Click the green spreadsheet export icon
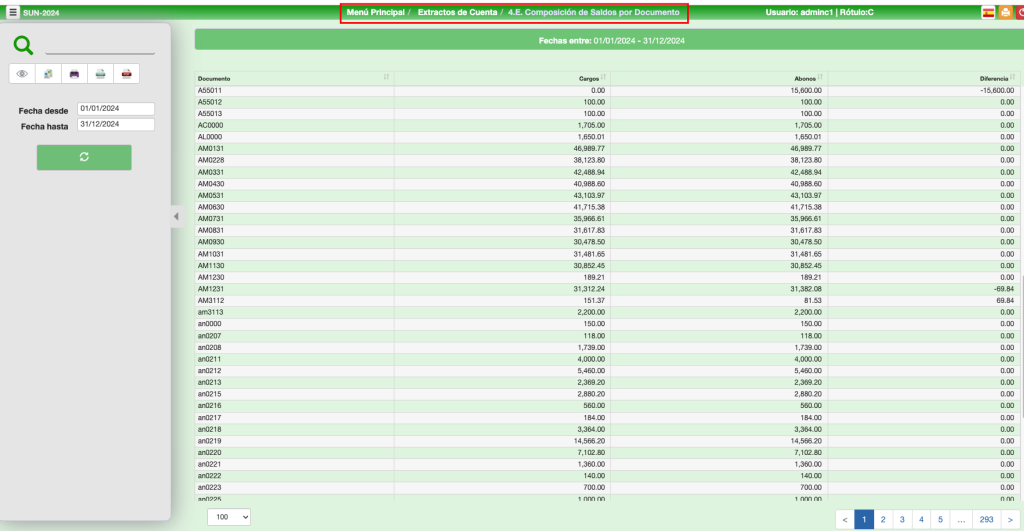The image size is (1024, 531). 100,73
